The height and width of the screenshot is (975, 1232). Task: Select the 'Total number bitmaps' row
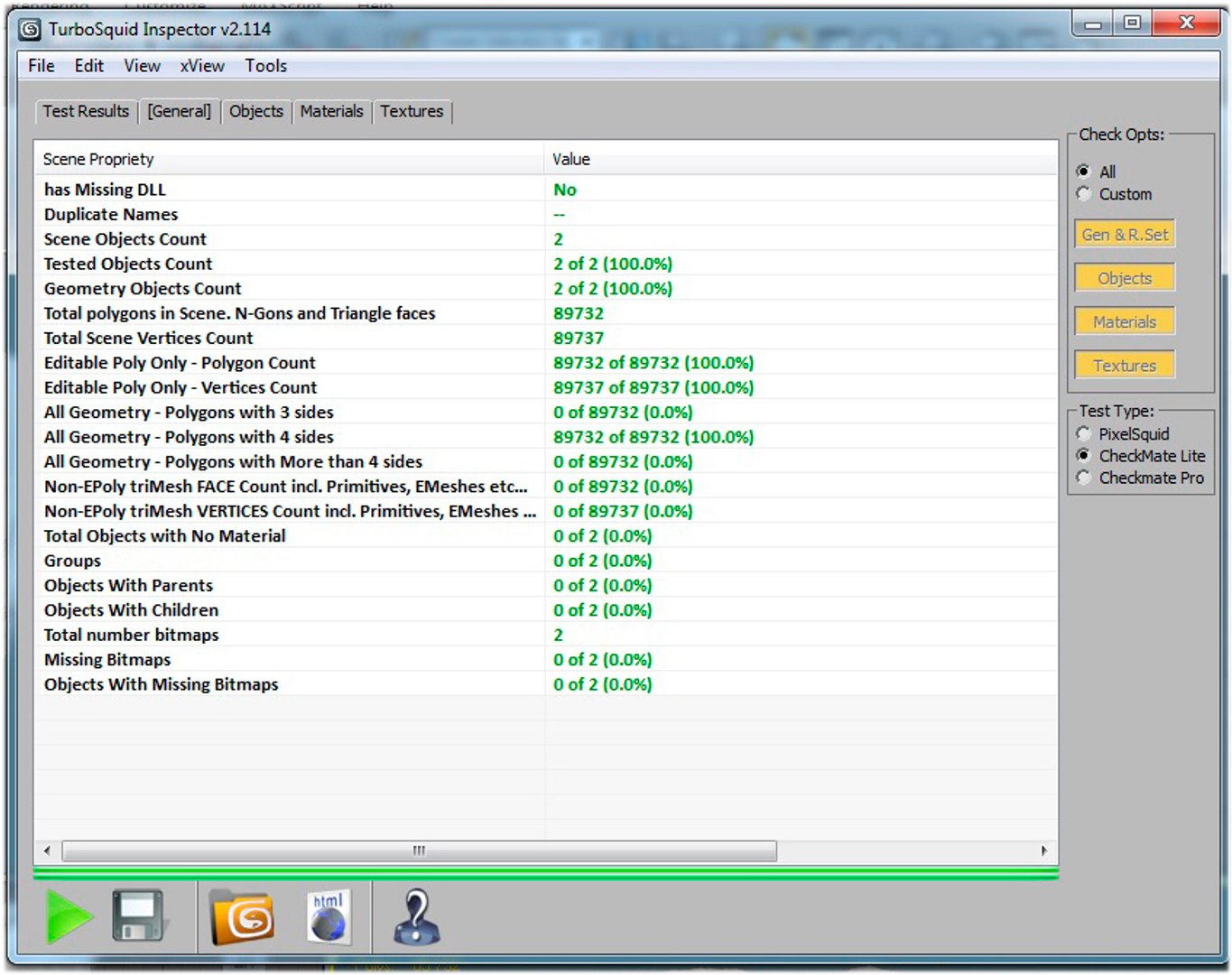pos(546,635)
